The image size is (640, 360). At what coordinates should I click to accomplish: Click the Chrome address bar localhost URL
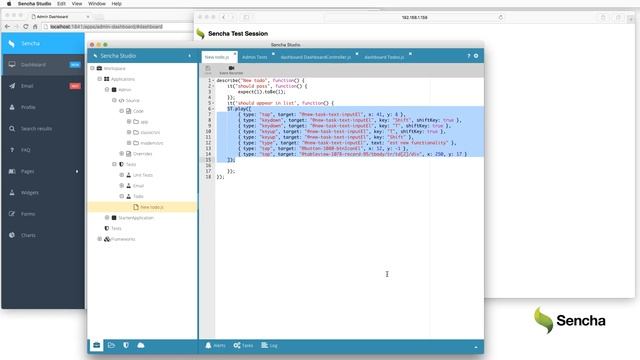click(106, 27)
